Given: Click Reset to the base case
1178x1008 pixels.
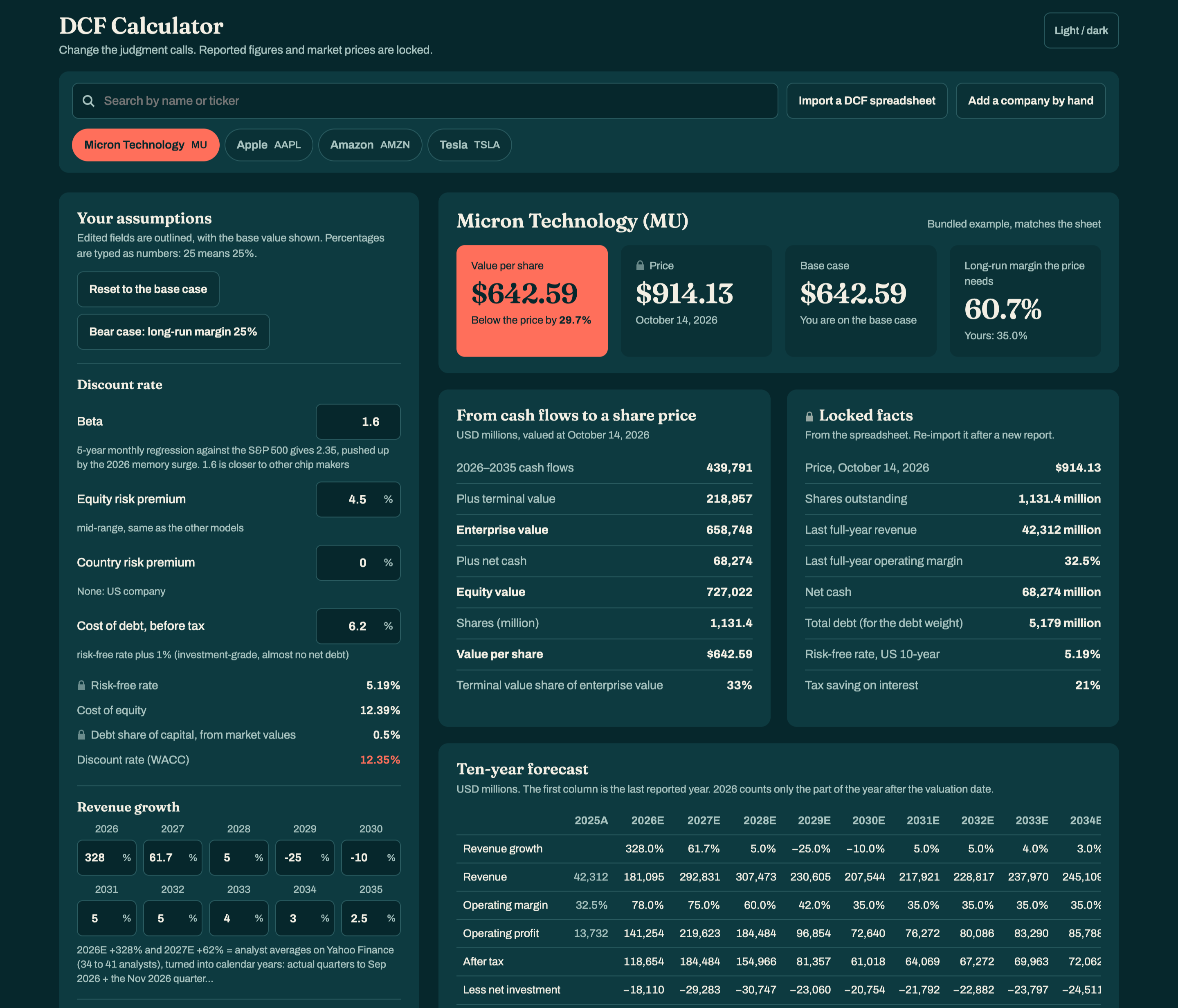Looking at the screenshot, I should pyautogui.click(x=148, y=290).
